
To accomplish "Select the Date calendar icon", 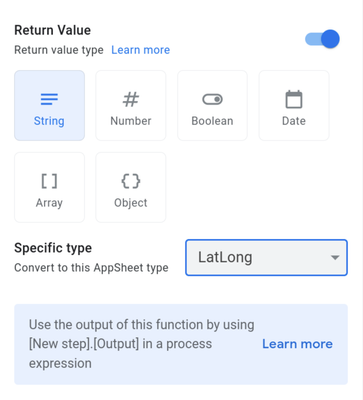I will pyautogui.click(x=294, y=99).
